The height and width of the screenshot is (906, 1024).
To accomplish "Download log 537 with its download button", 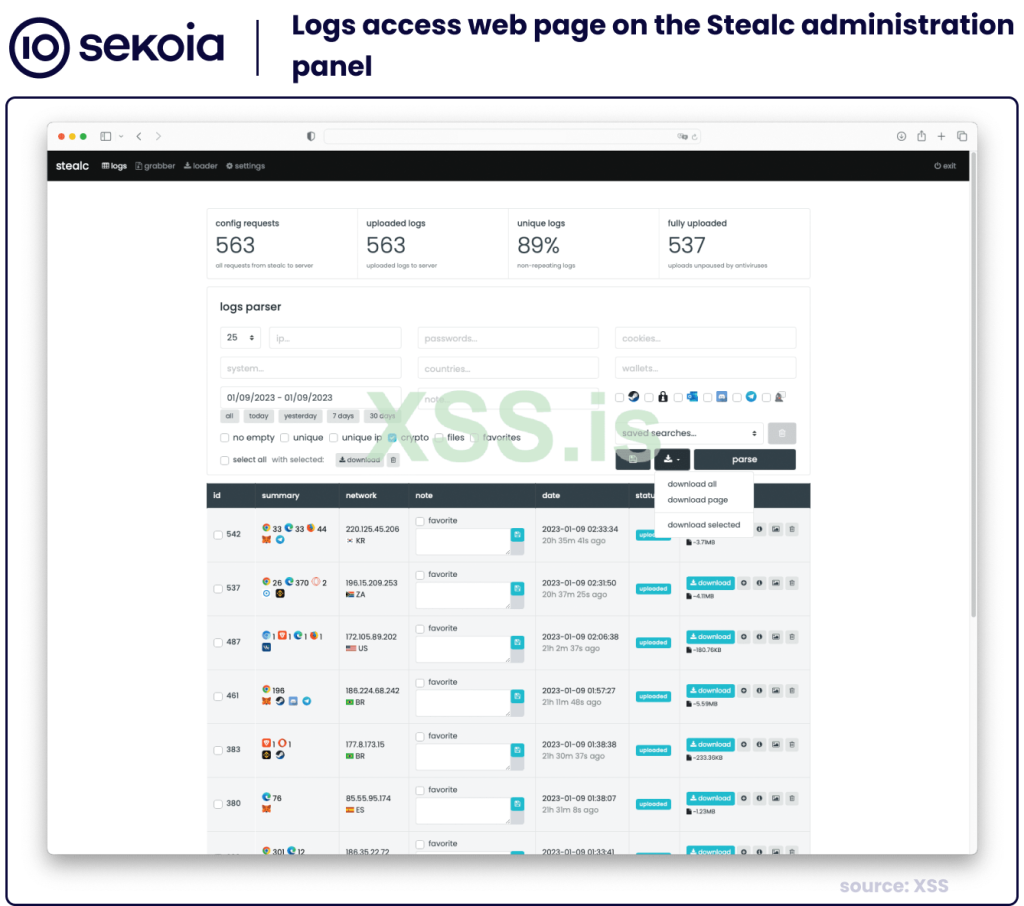I will [x=711, y=583].
